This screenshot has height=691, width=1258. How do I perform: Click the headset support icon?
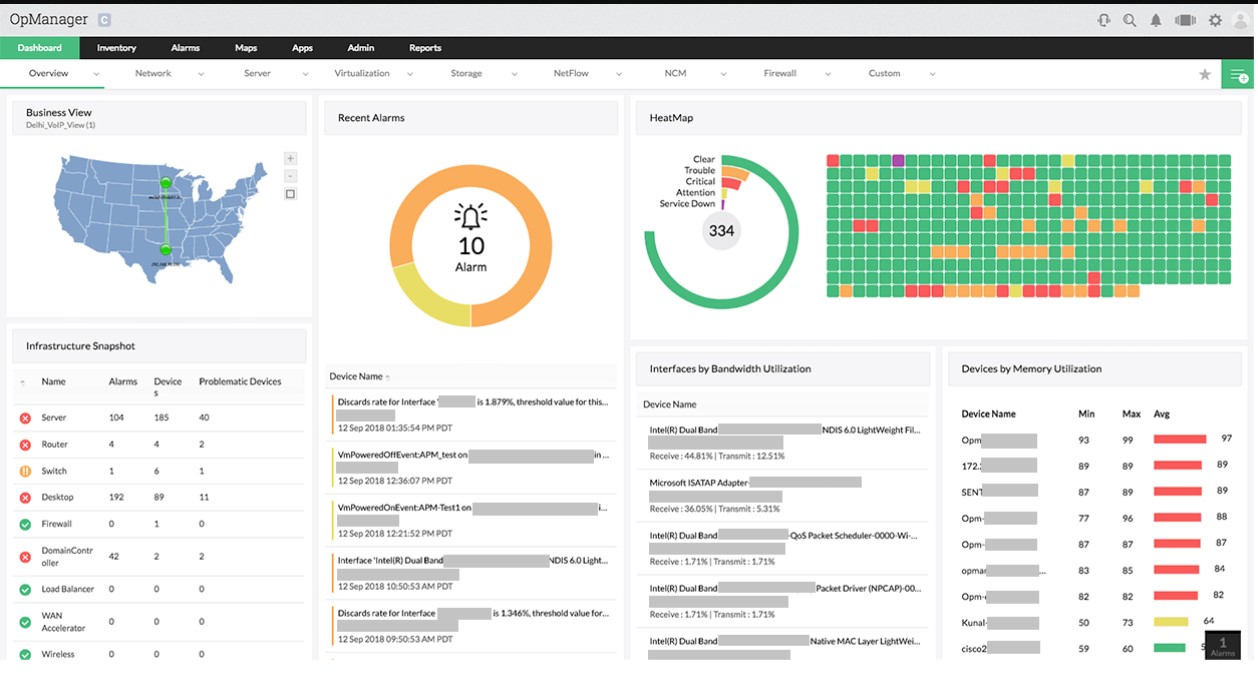[x=1103, y=20]
